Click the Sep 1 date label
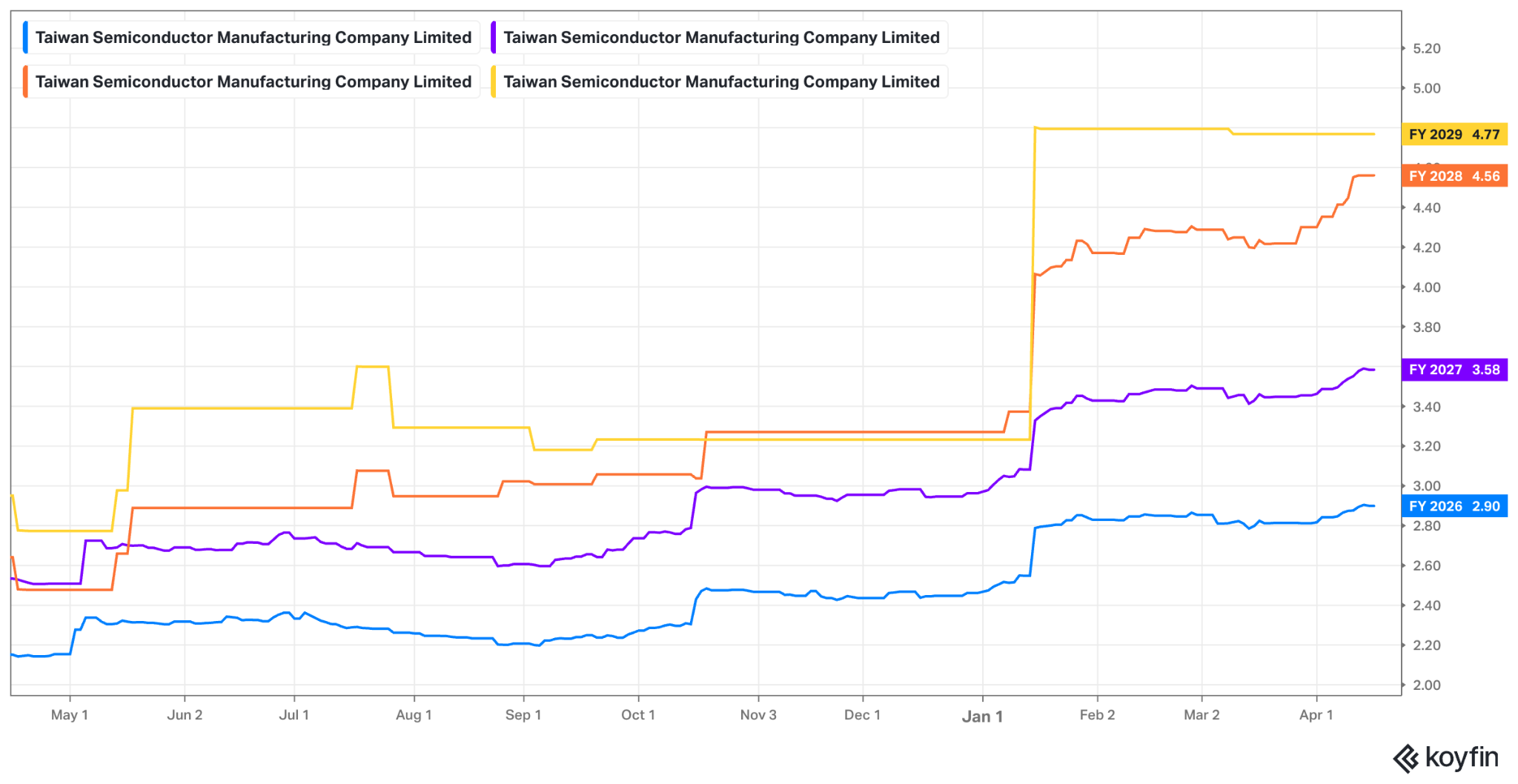 (523, 715)
